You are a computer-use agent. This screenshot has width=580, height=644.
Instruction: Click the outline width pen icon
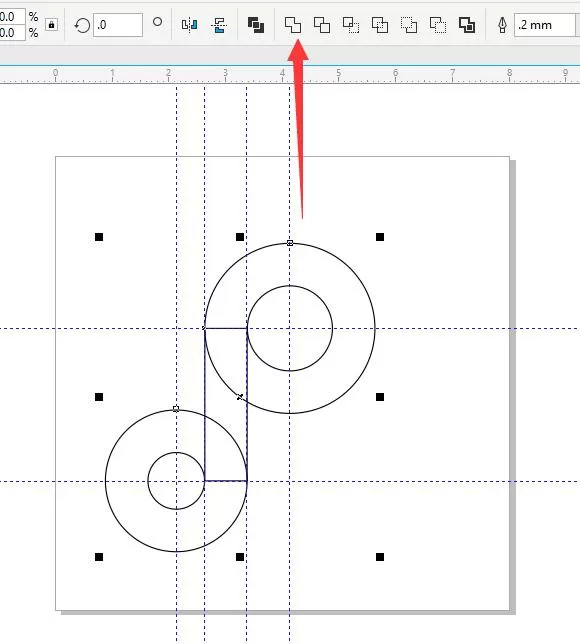[x=502, y=25]
